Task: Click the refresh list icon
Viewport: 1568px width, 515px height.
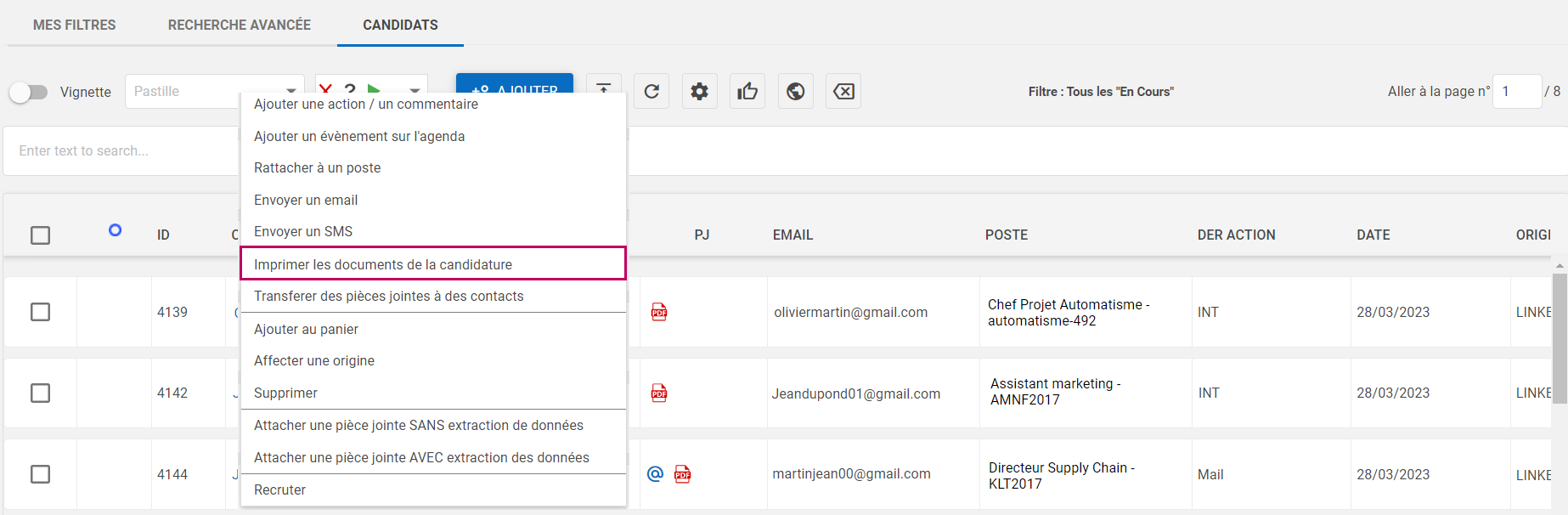Action: coord(651,92)
